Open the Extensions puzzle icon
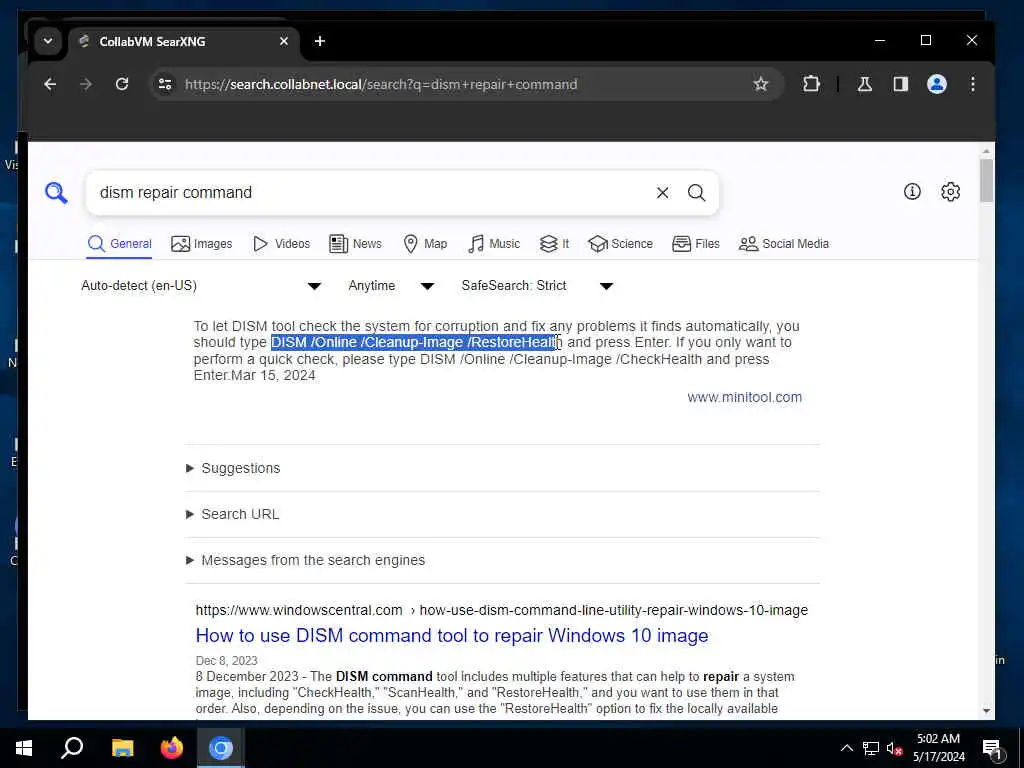1024x768 pixels. pyautogui.click(x=811, y=84)
